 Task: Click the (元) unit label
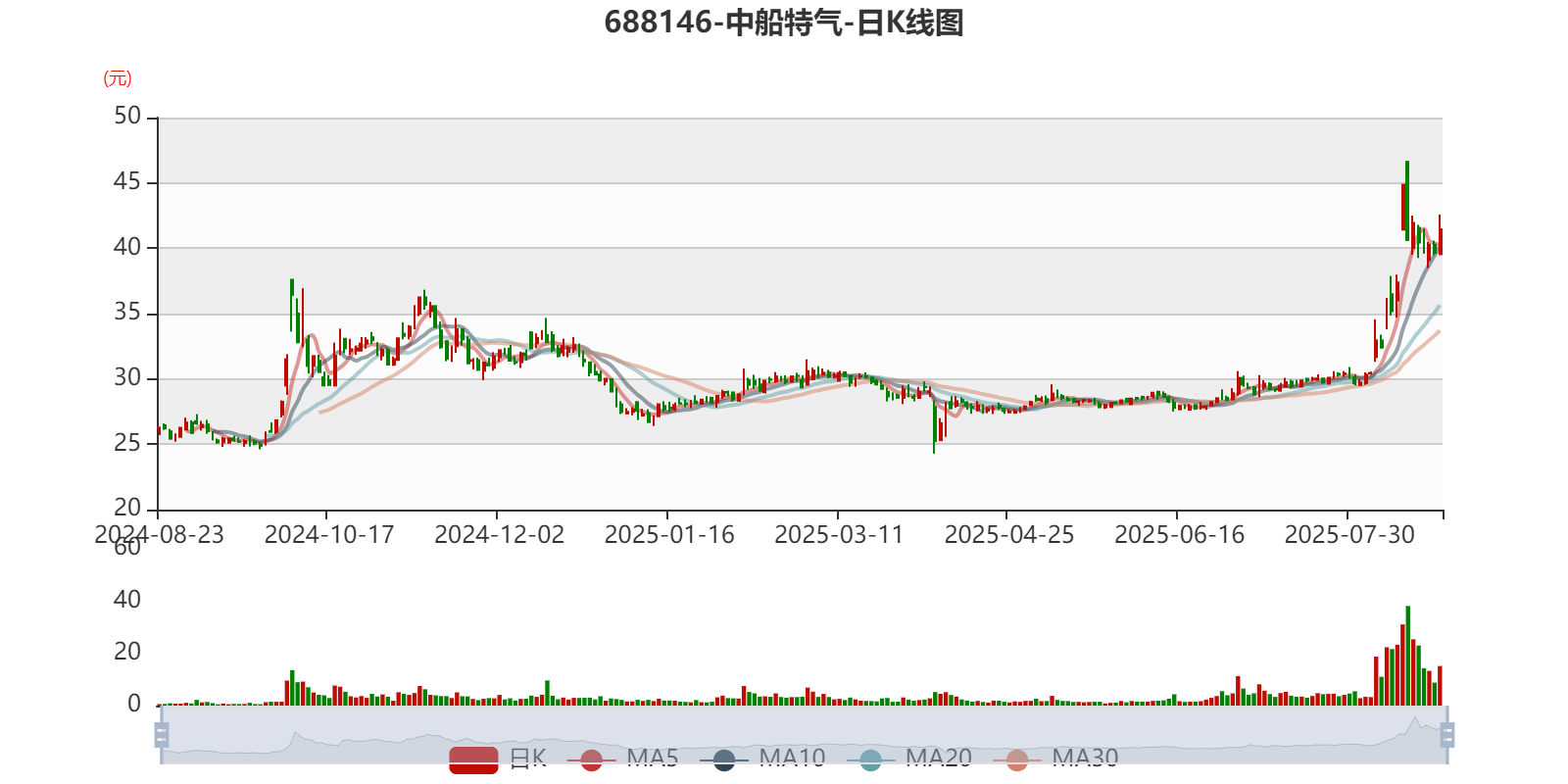tap(118, 78)
